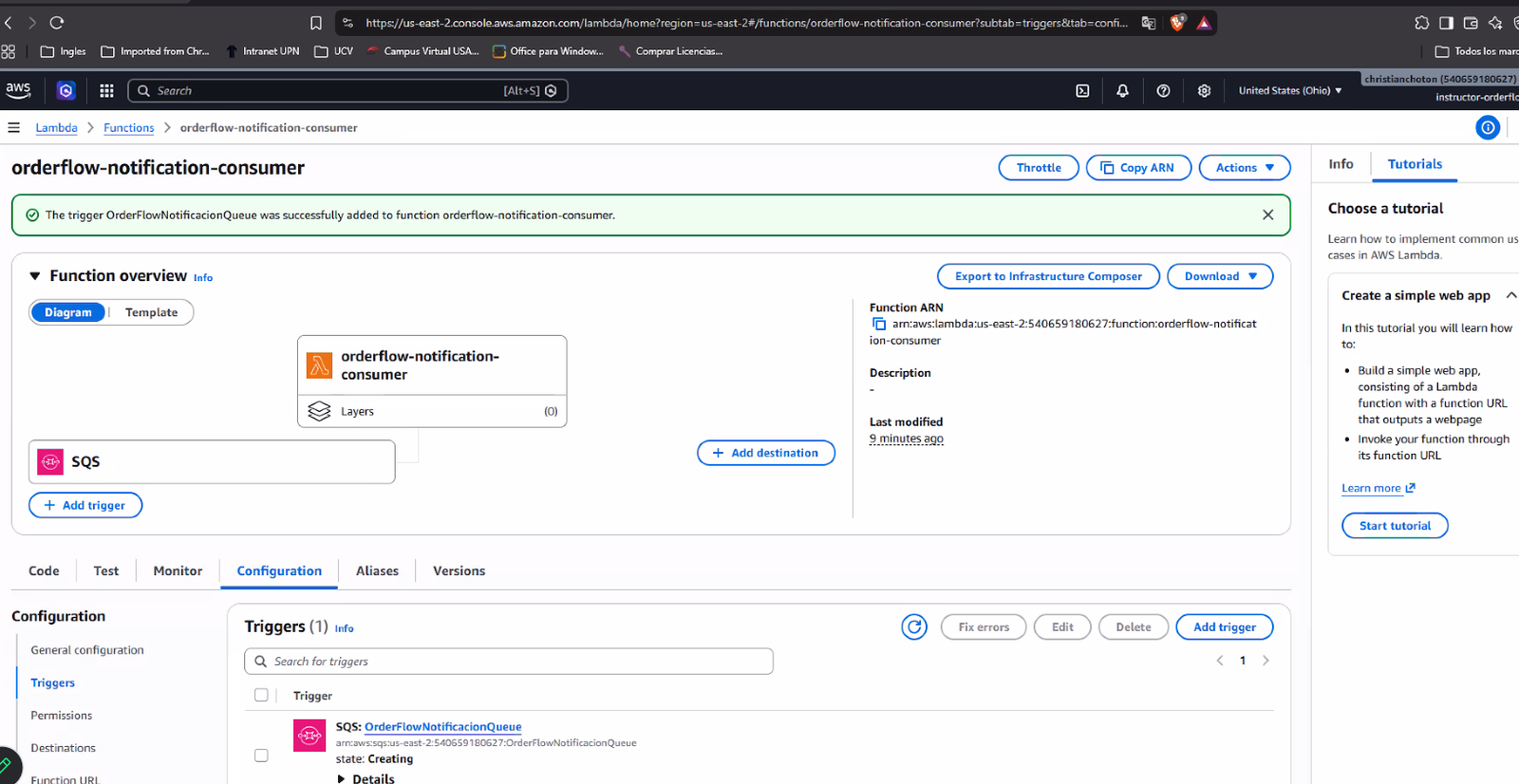Open the notifications bell

coord(1122,90)
